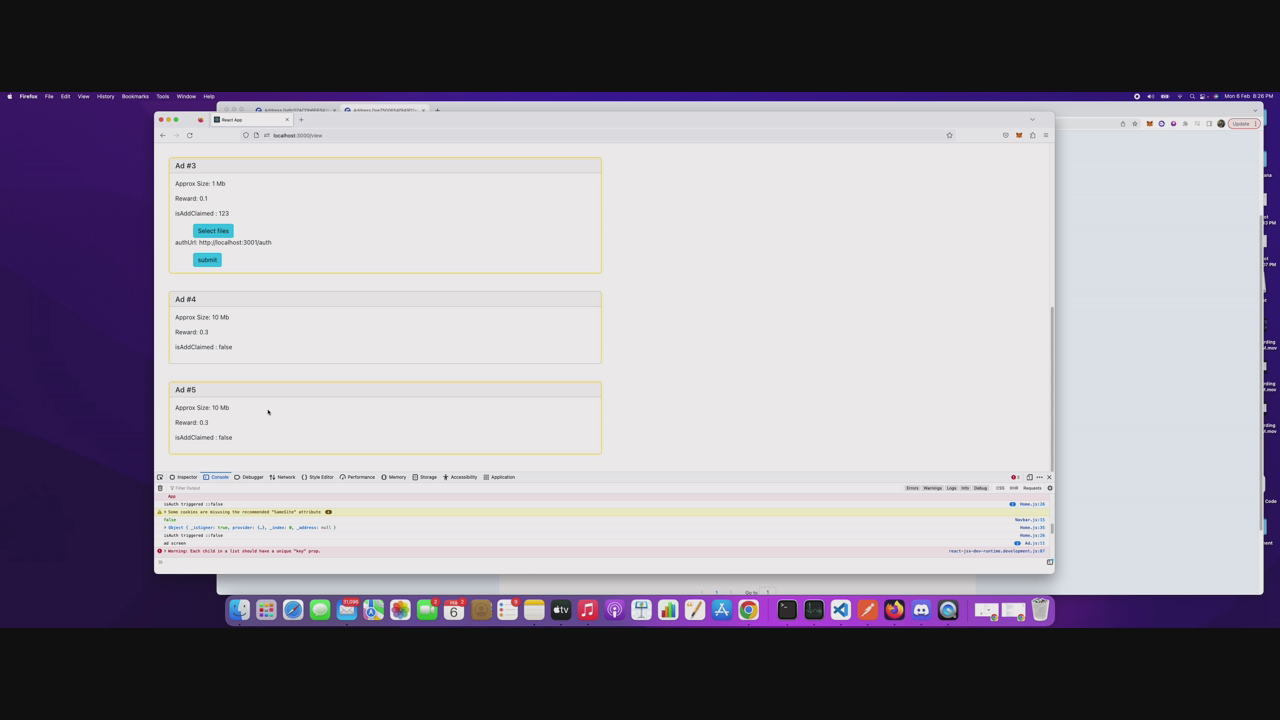Open Google Chrome from the dock

click(748, 610)
